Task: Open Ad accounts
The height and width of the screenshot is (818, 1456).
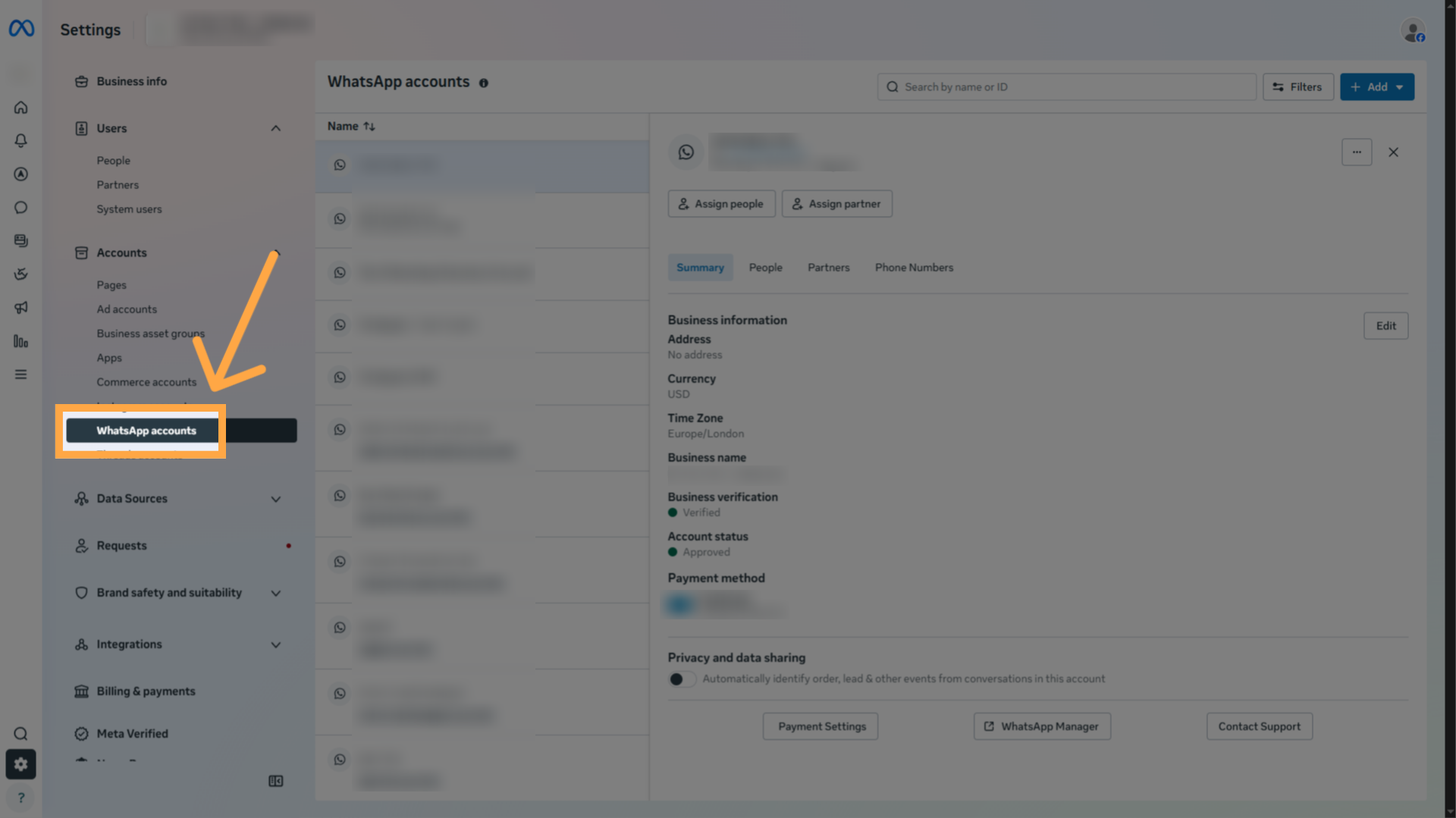Action: pos(127,309)
